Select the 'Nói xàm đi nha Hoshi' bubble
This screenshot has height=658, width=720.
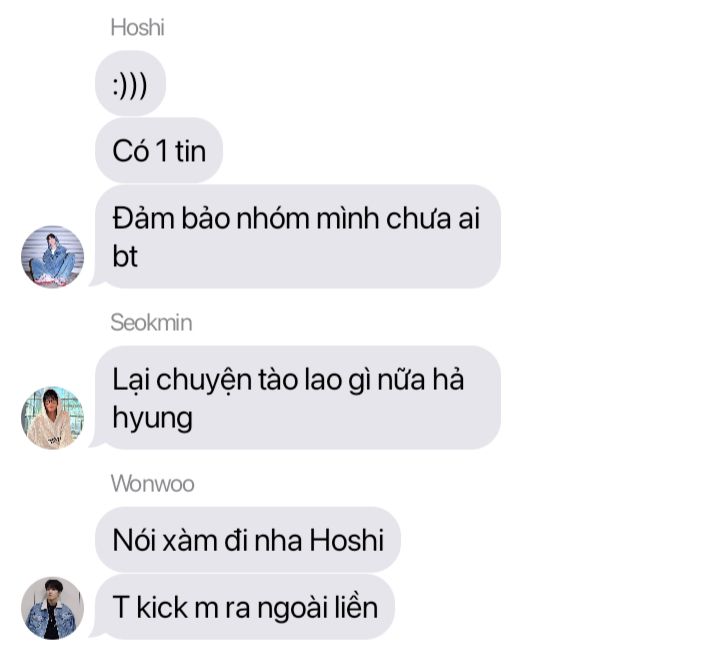click(x=248, y=540)
